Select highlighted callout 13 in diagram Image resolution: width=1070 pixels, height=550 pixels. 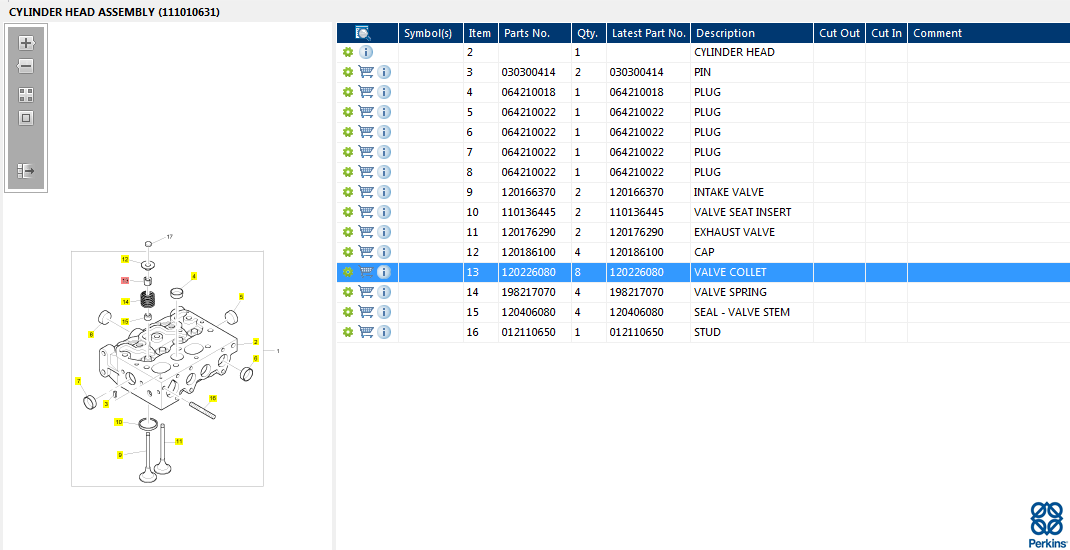pos(125,280)
